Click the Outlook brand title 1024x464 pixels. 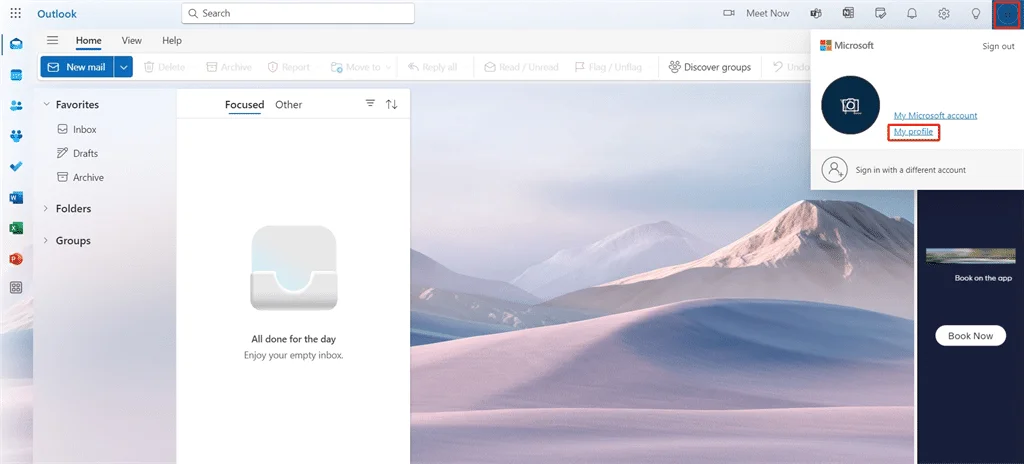[57, 14]
